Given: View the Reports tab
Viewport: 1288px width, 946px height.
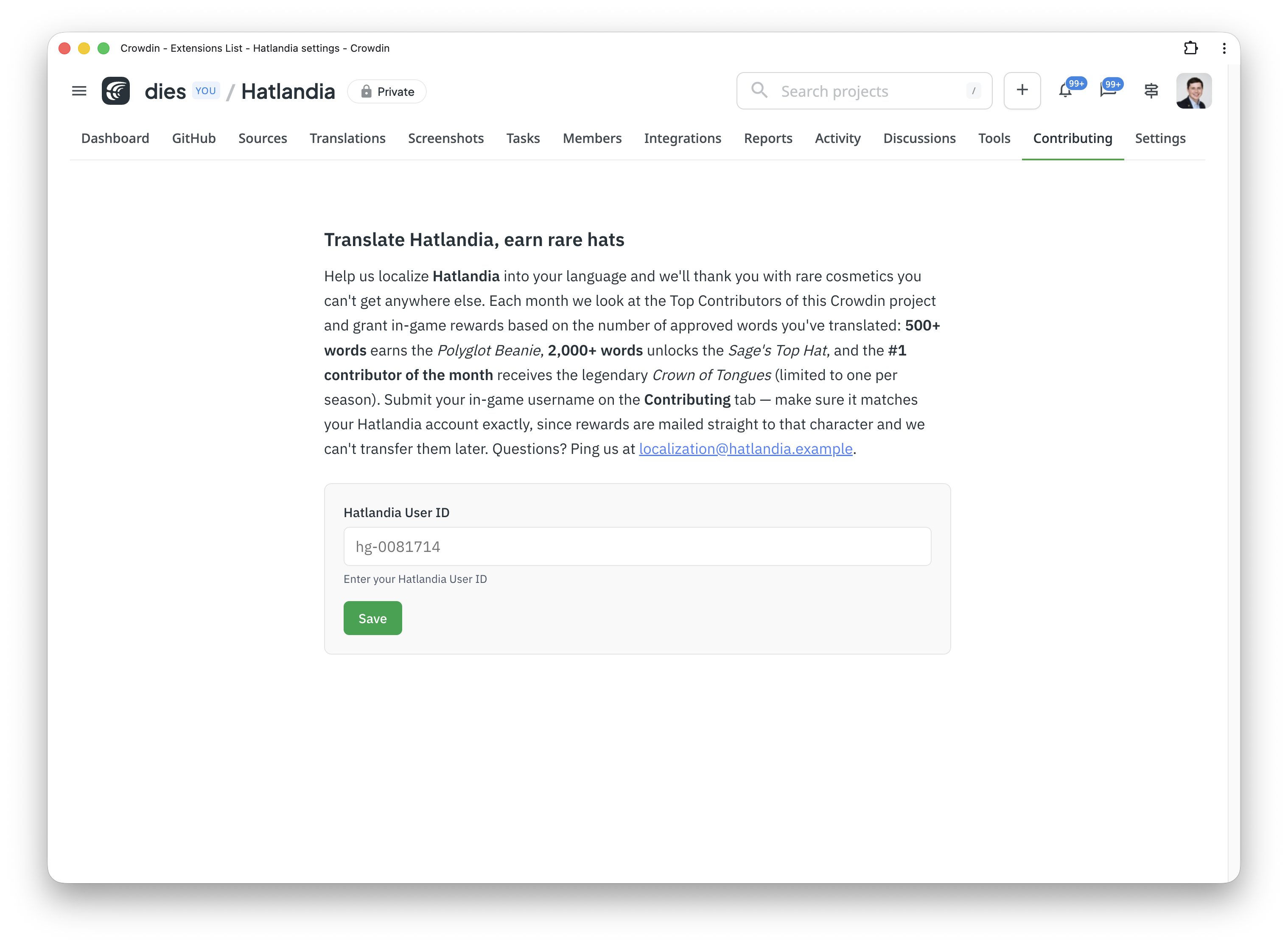Looking at the screenshot, I should click(x=768, y=138).
